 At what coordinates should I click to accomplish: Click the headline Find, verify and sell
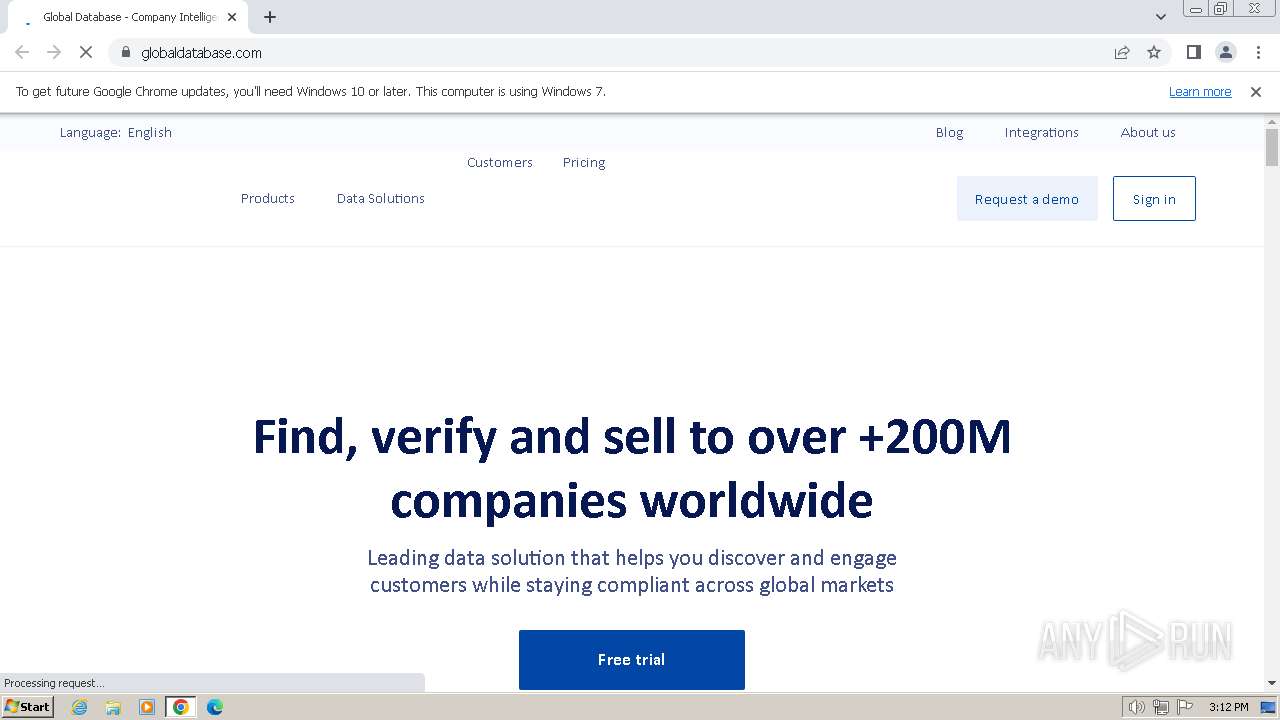632,468
